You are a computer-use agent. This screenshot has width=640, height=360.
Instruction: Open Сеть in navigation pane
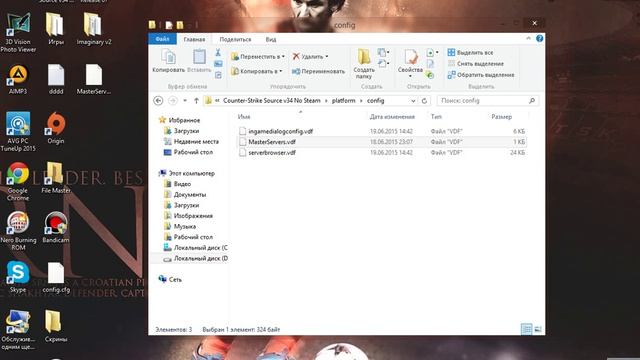[175, 280]
